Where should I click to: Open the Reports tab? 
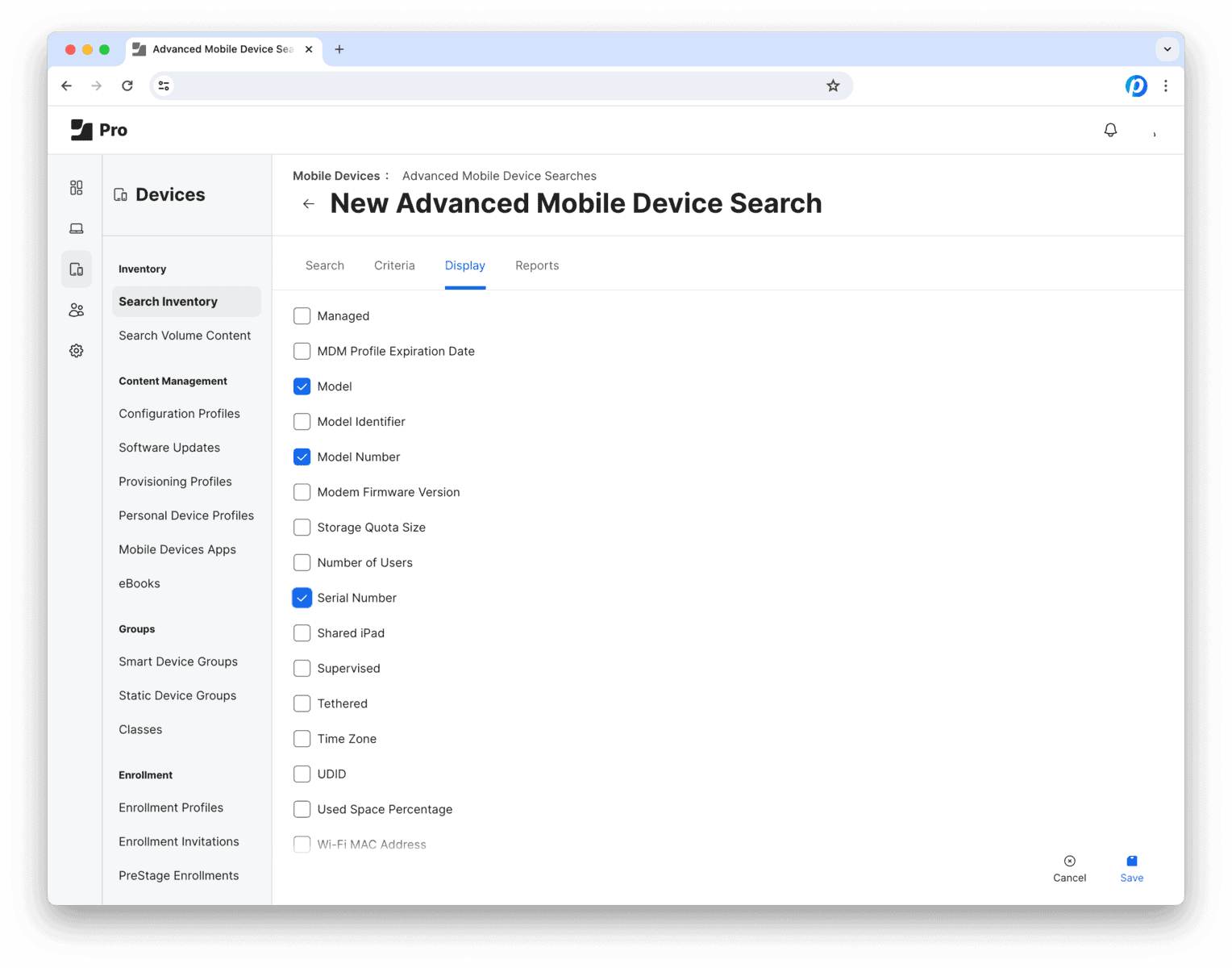pyautogui.click(x=537, y=265)
